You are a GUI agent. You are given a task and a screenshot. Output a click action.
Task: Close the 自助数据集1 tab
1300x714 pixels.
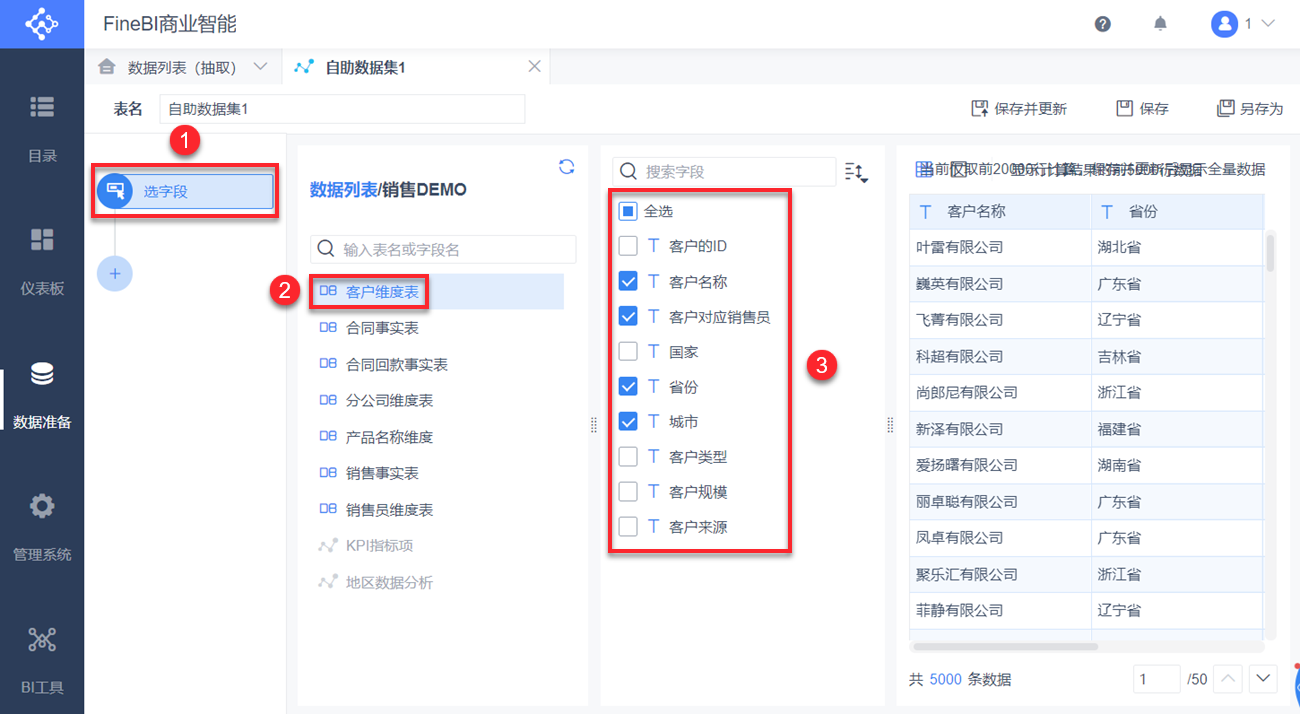click(534, 66)
